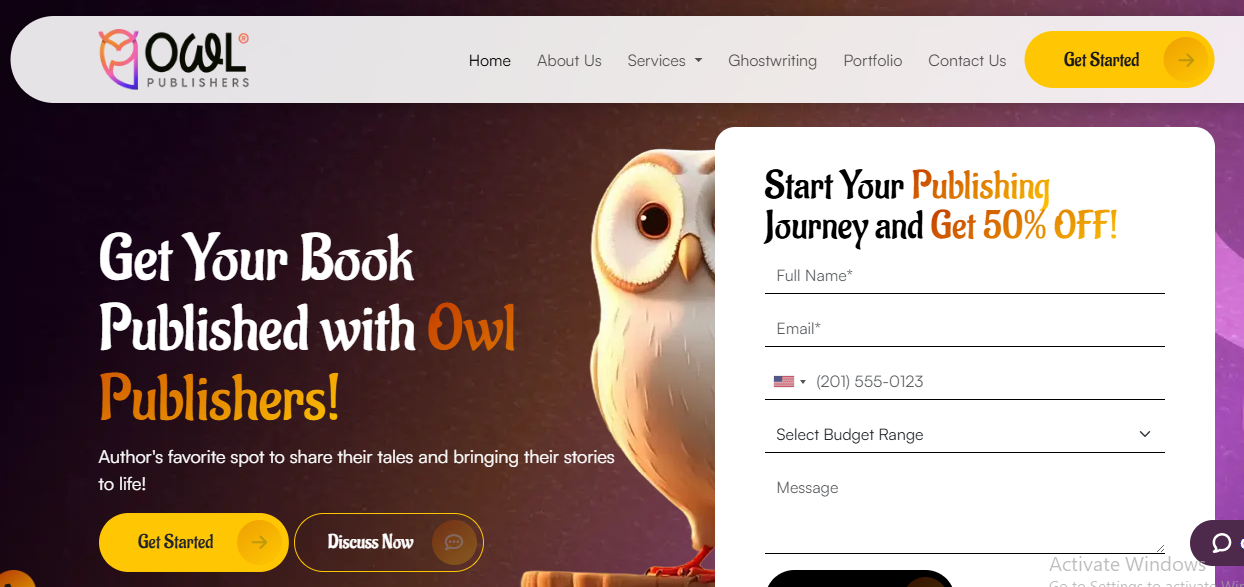Focus the Full Name field
This screenshot has width=1244, height=587.
965,275
